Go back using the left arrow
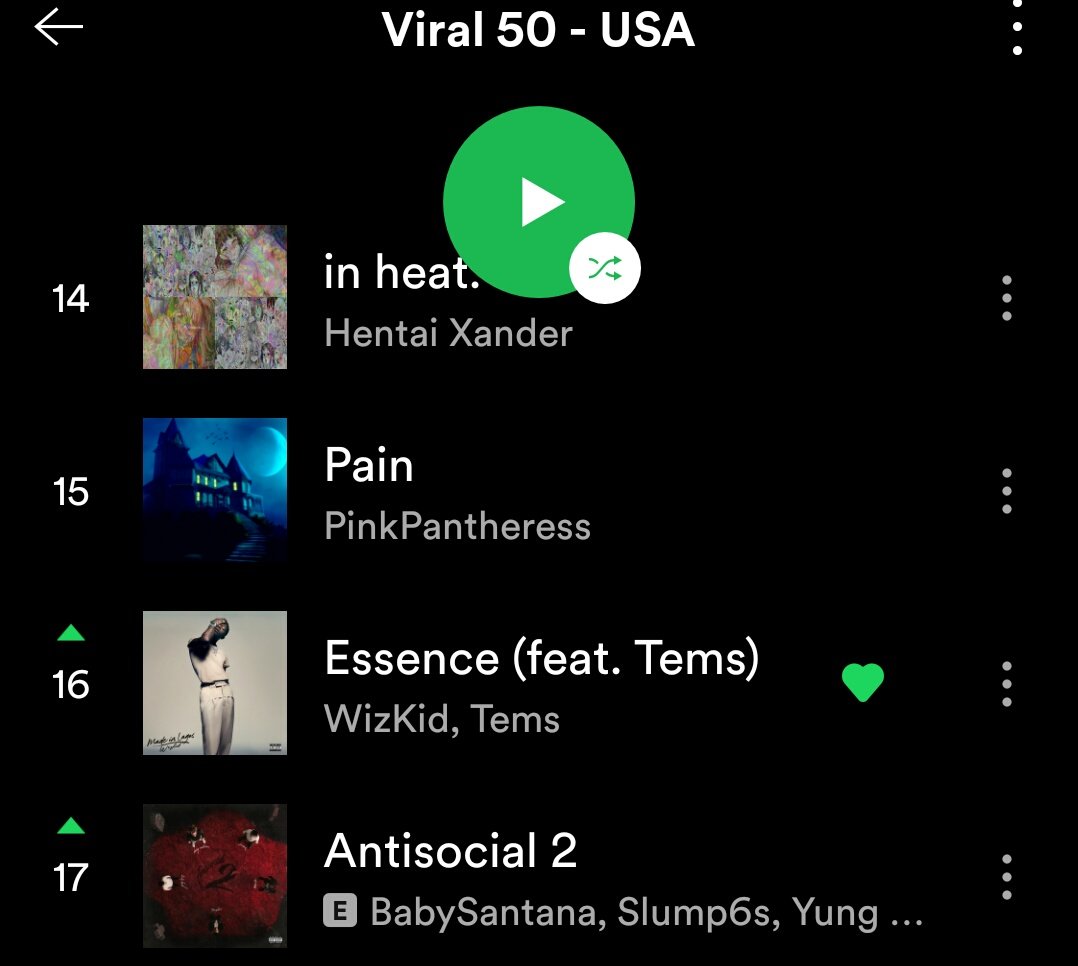1078x966 pixels. [x=58, y=28]
